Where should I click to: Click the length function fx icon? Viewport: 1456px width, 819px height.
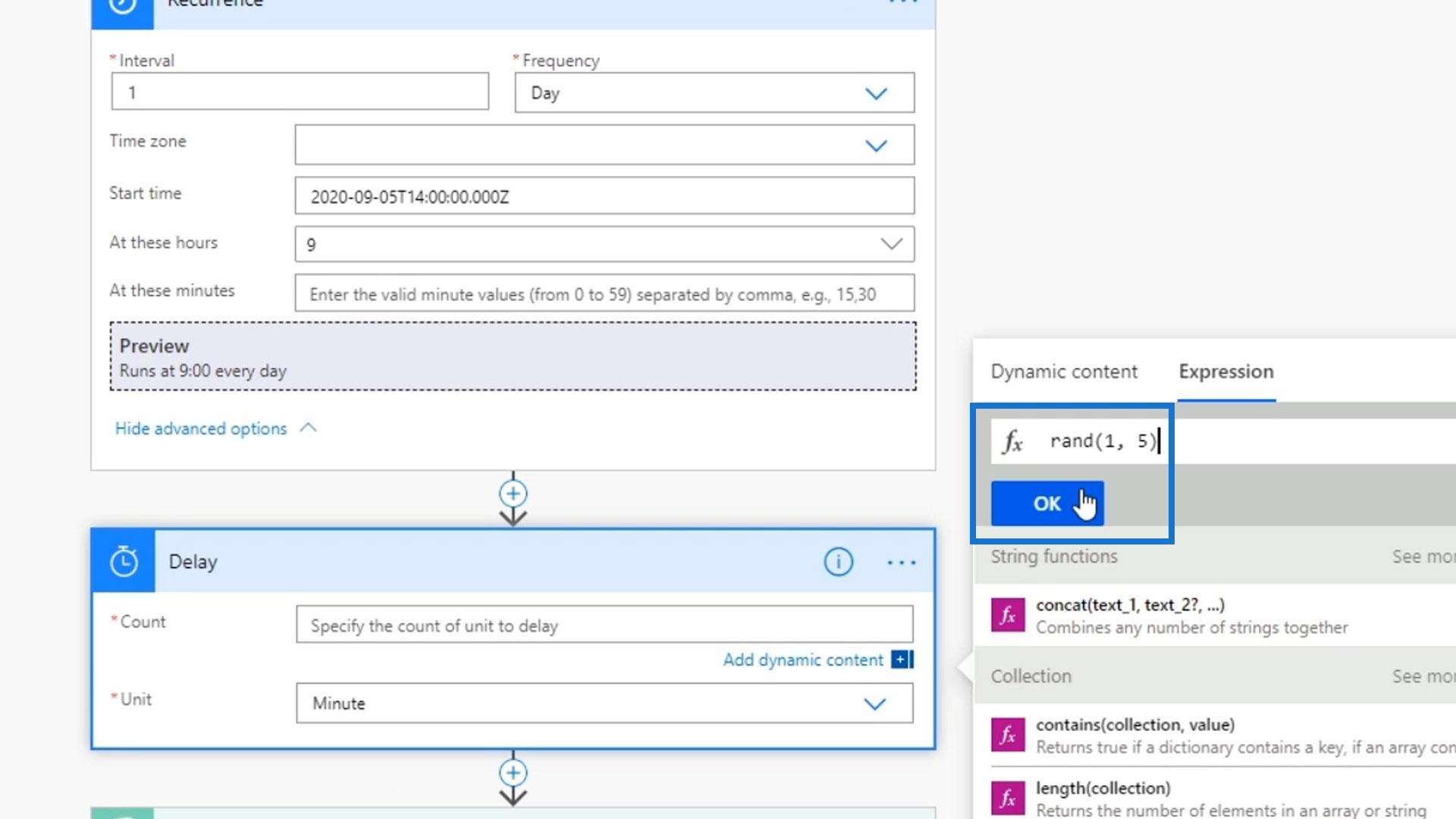tap(1008, 798)
